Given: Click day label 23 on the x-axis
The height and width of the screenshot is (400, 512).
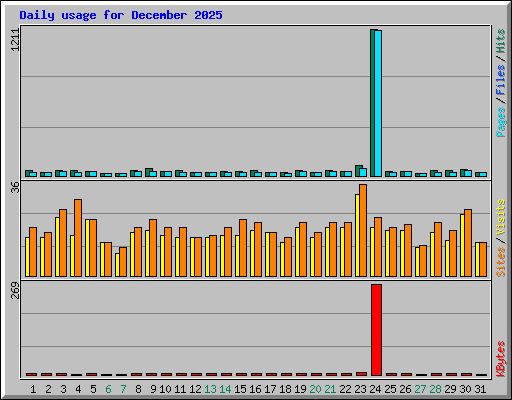Looking at the screenshot, I should pyautogui.click(x=360, y=389).
